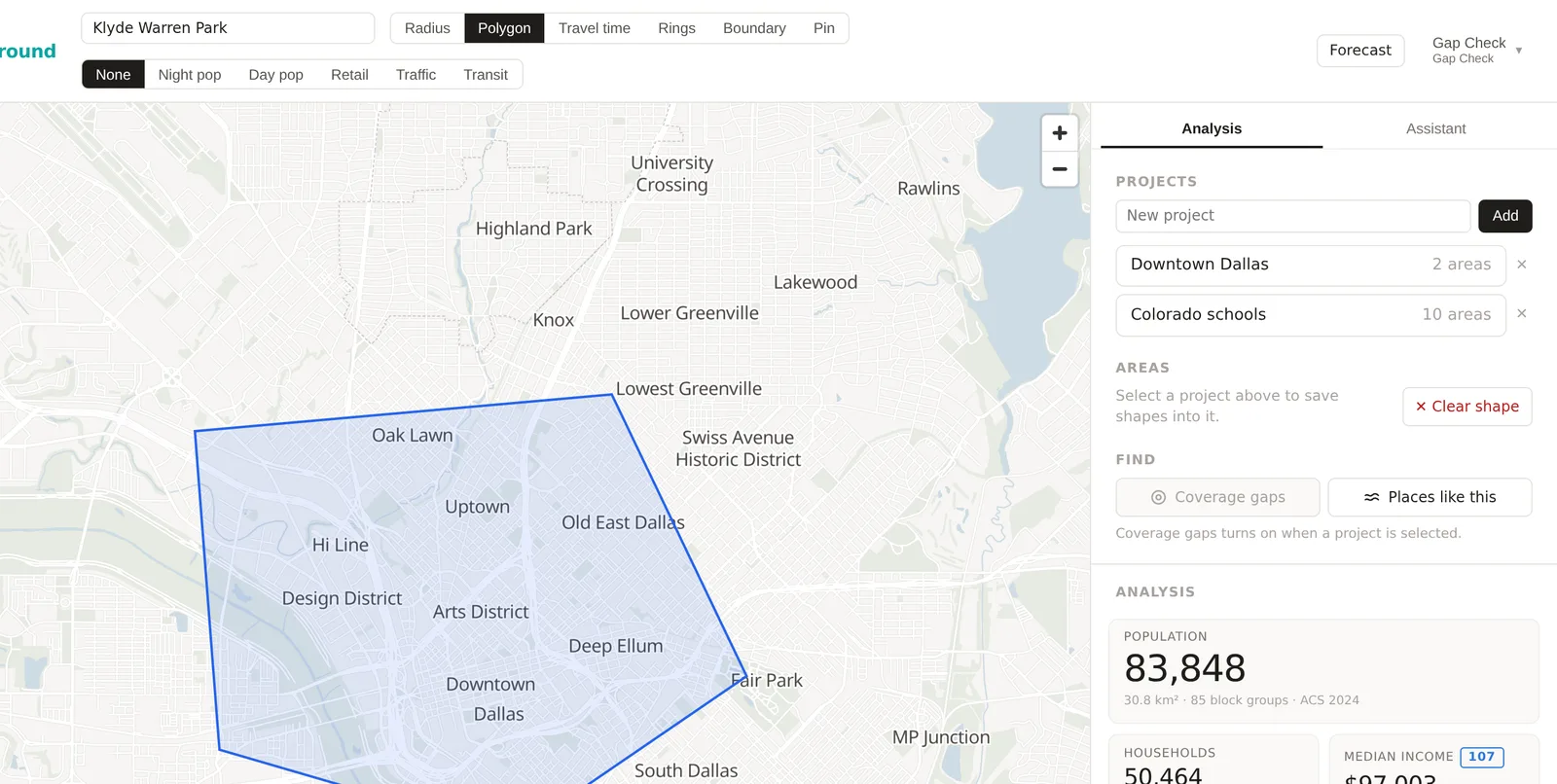The width and height of the screenshot is (1557, 784).
Task: Zoom out on the map
Action: [x=1060, y=169]
